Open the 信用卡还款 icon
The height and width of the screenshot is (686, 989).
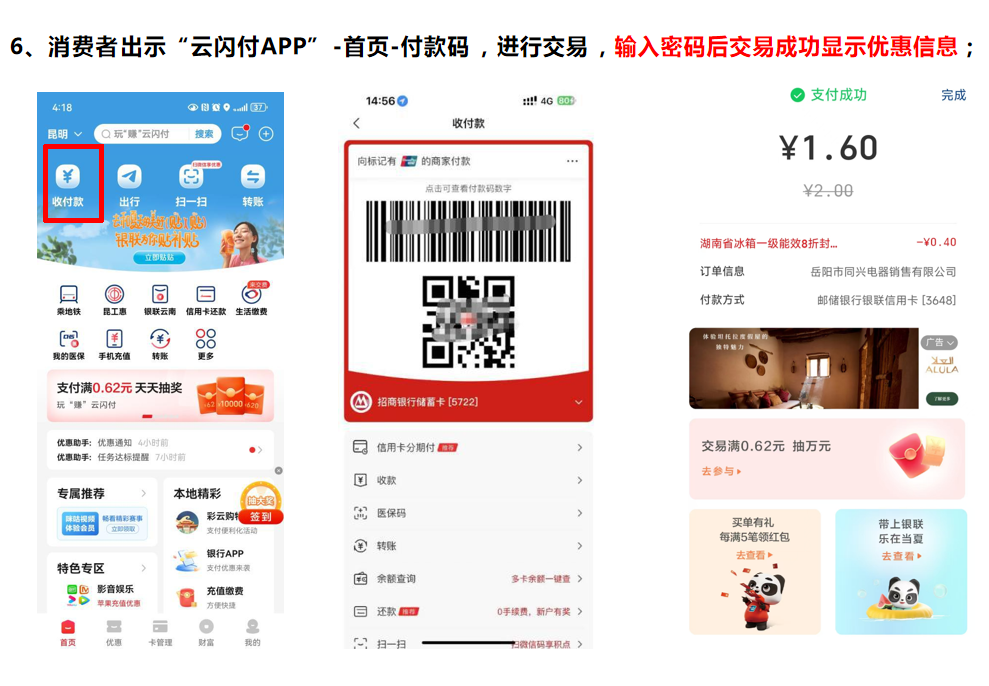point(206,294)
